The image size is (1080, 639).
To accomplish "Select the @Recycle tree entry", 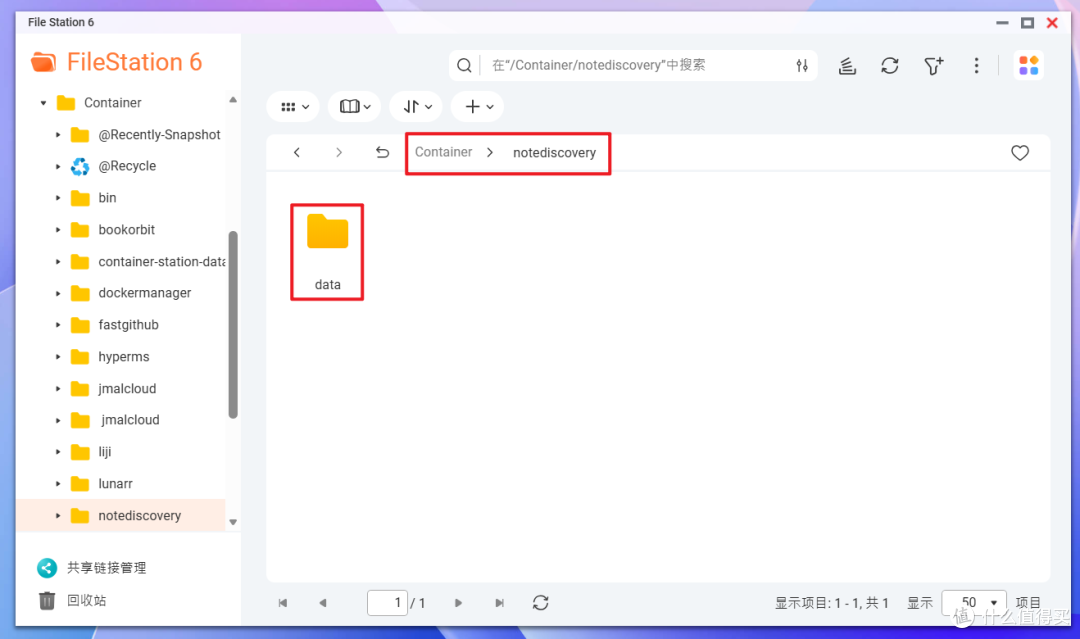I will (x=127, y=166).
